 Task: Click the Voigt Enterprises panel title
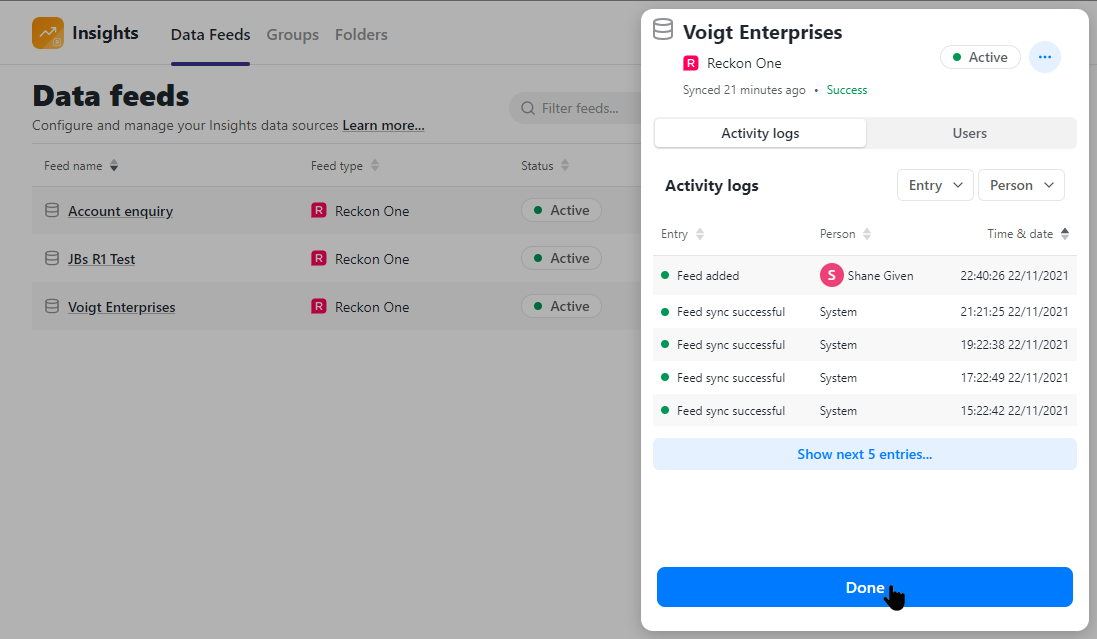pyautogui.click(x=763, y=32)
